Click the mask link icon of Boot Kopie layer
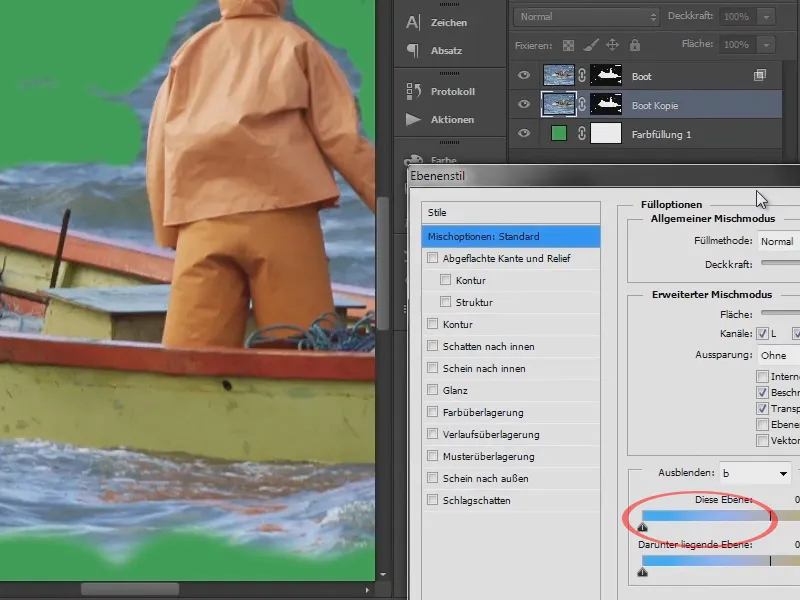This screenshot has height=600, width=800. [582, 105]
